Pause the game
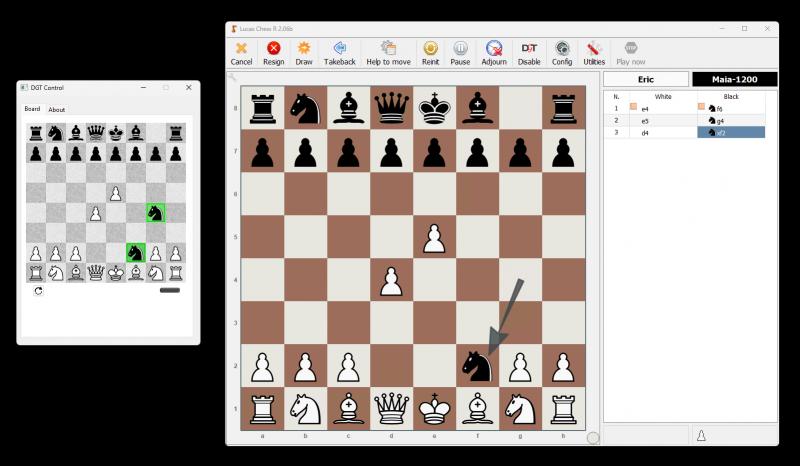Image resolution: width=800 pixels, height=466 pixels. [460, 52]
